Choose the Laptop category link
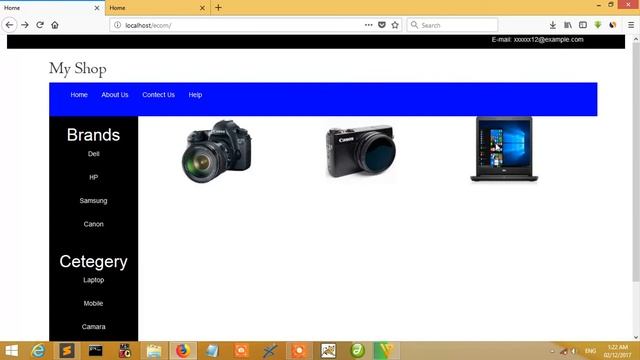This screenshot has width=640, height=360. pyautogui.click(x=93, y=280)
